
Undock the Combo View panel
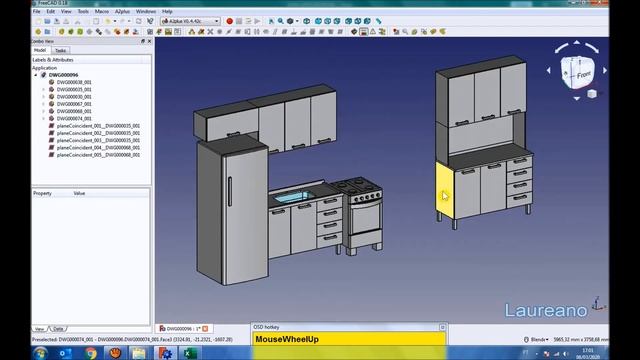pyautogui.click(x=143, y=41)
